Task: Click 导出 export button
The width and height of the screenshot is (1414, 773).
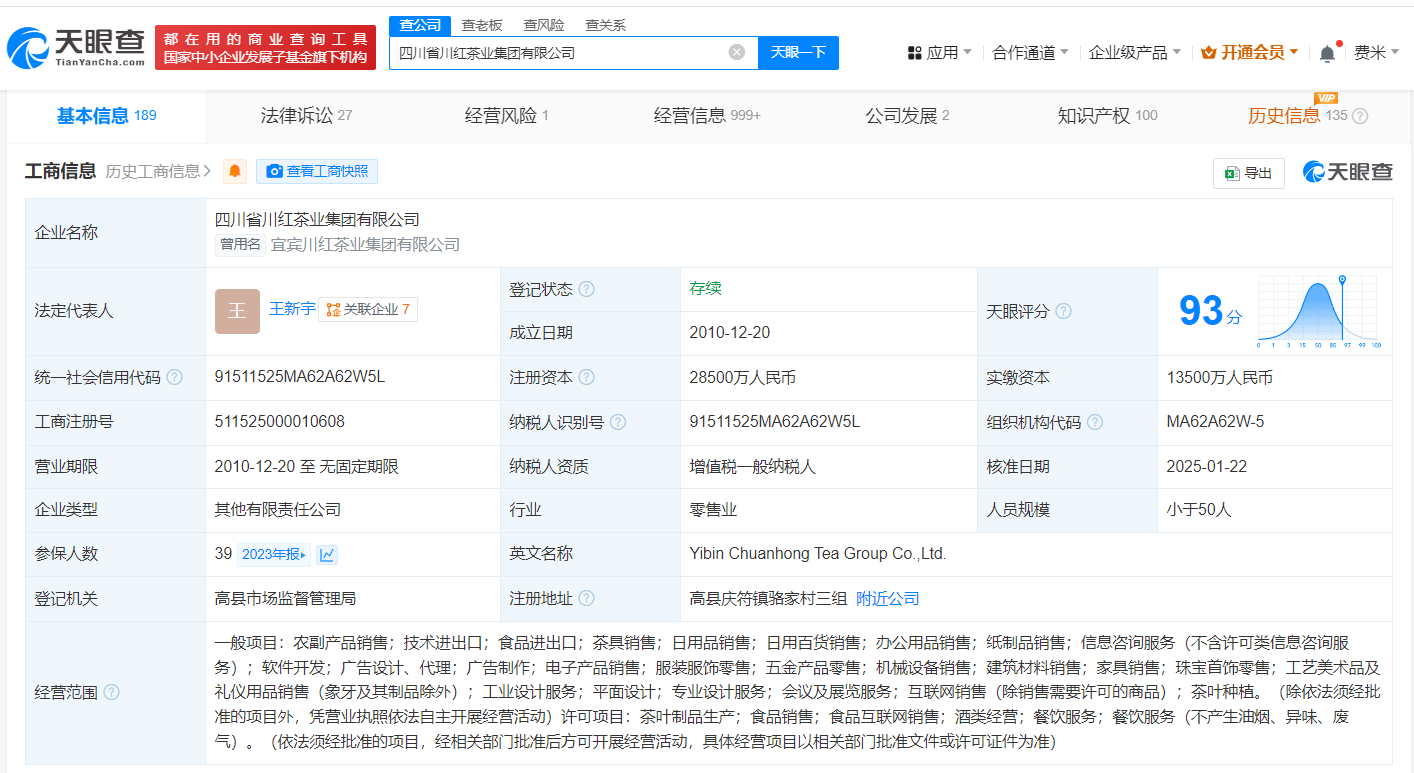Action: (x=1248, y=173)
